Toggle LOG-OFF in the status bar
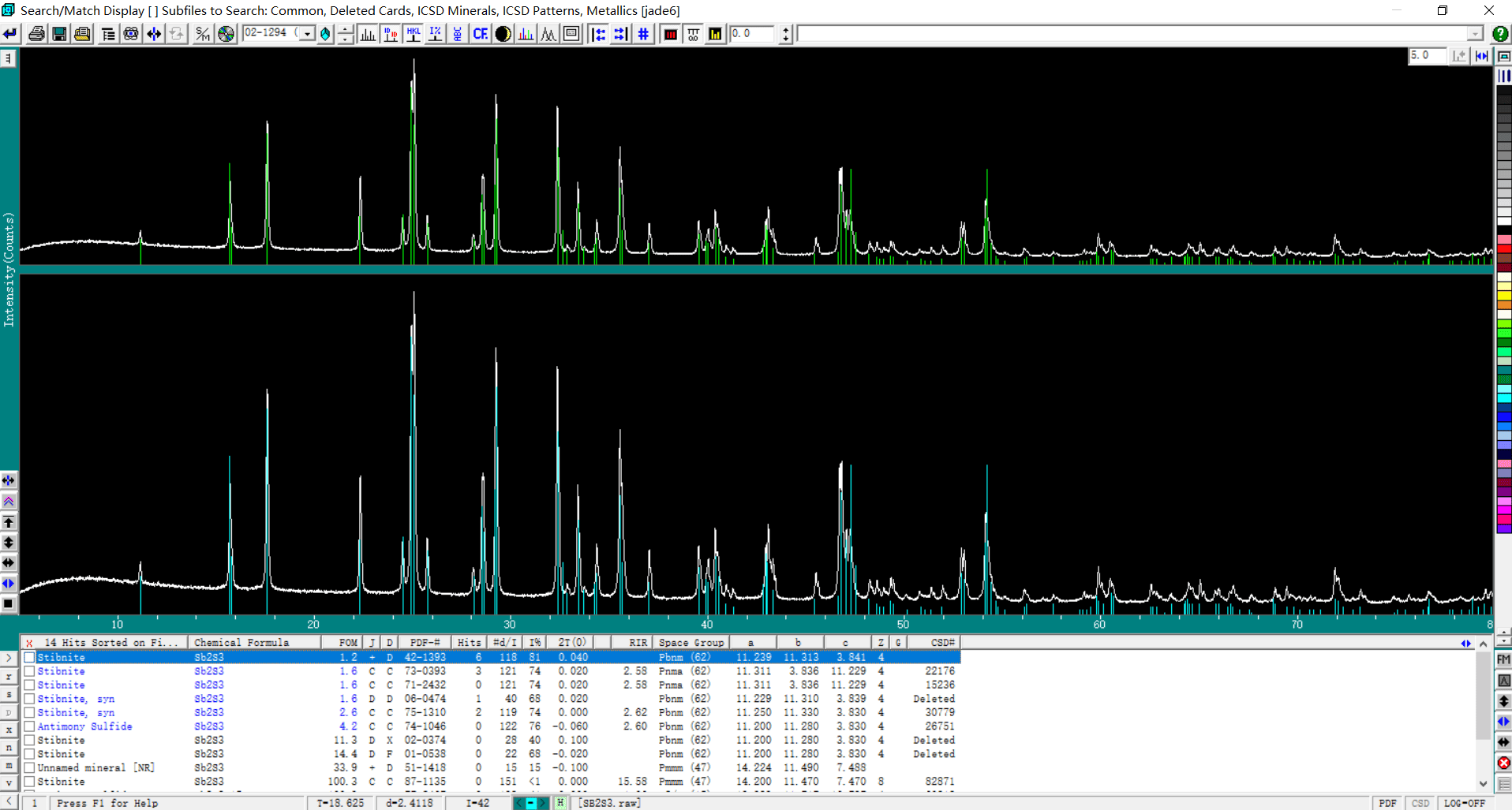 click(1465, 803)
